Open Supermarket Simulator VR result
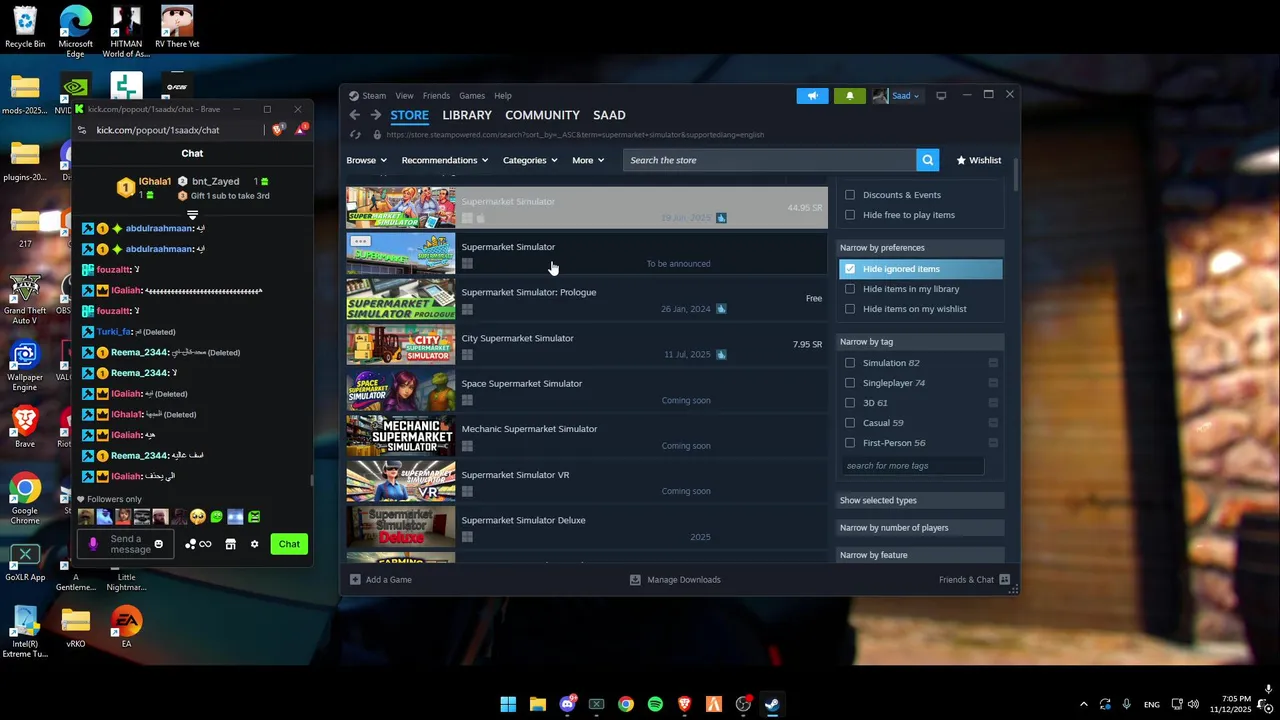1280x720 pixels. click(587, 482)
